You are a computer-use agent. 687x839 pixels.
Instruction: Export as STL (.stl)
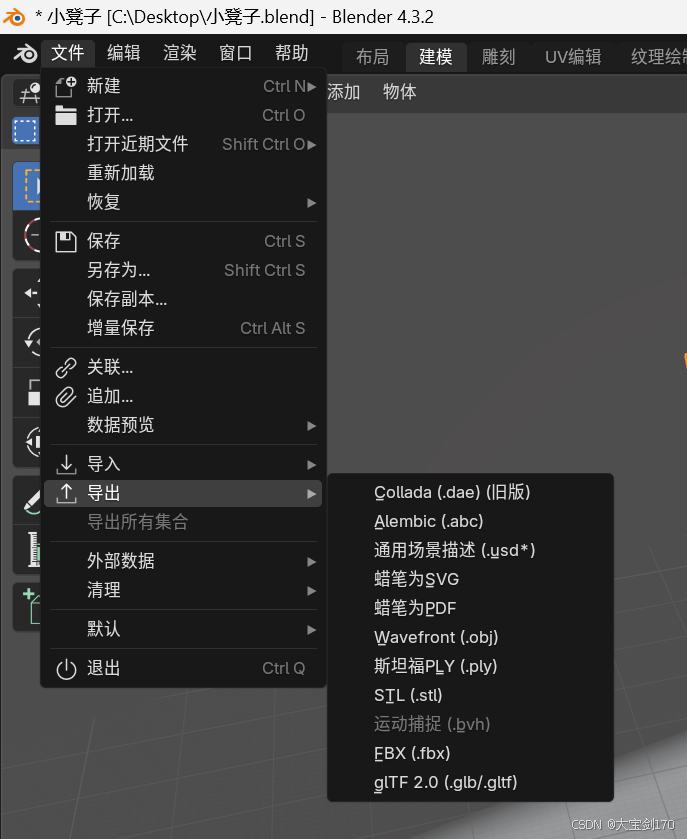tap(470, 695)
